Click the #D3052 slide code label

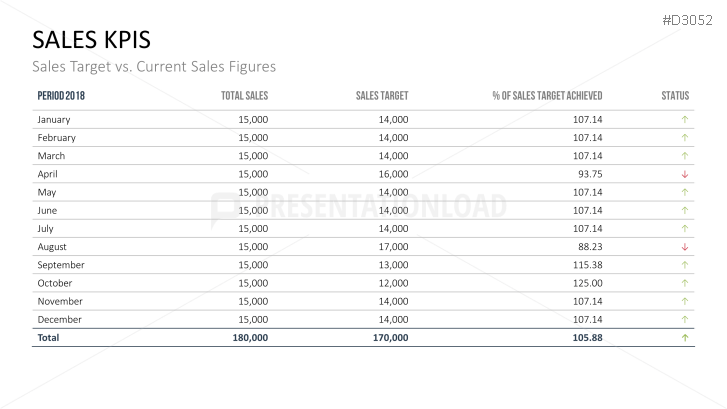click(x=691, y=17)
